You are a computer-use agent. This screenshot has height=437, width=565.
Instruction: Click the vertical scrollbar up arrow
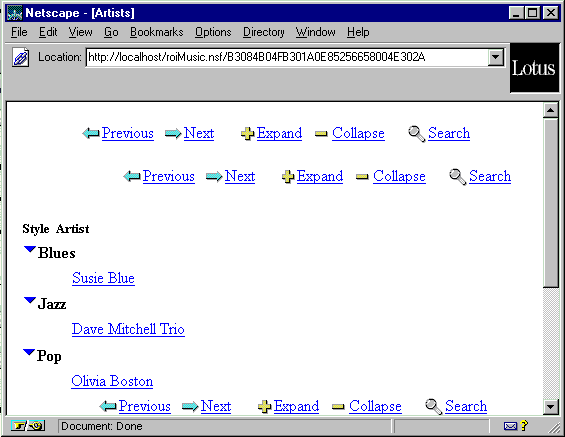[x=551, y=110]
